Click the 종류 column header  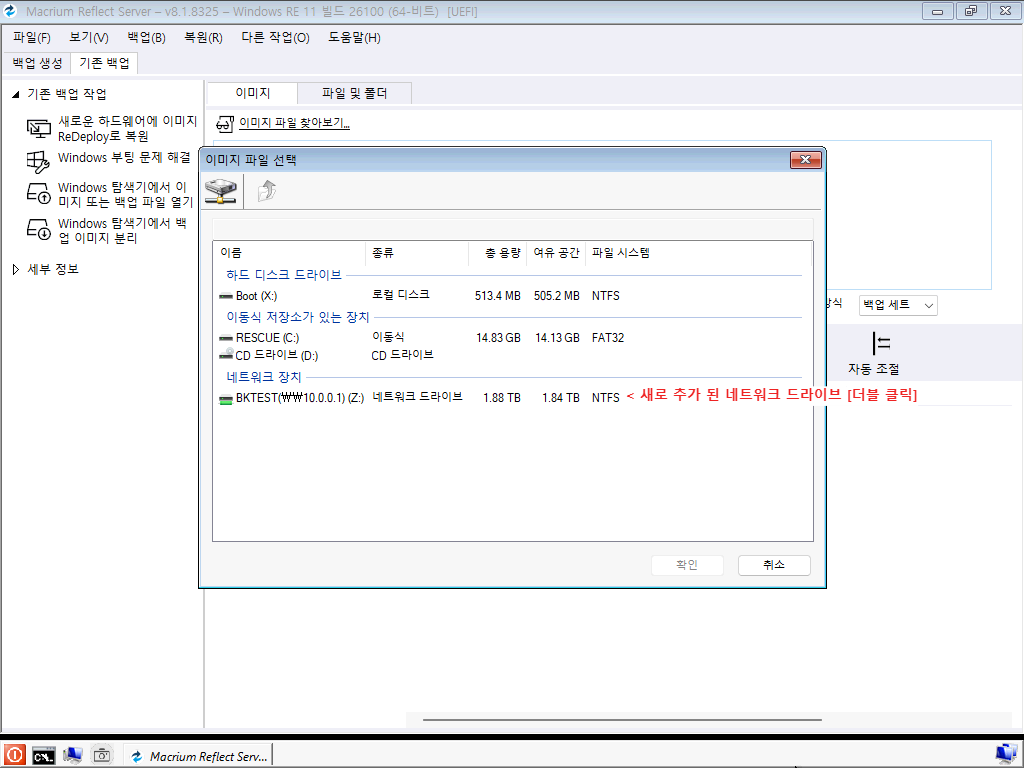[417, 253]
